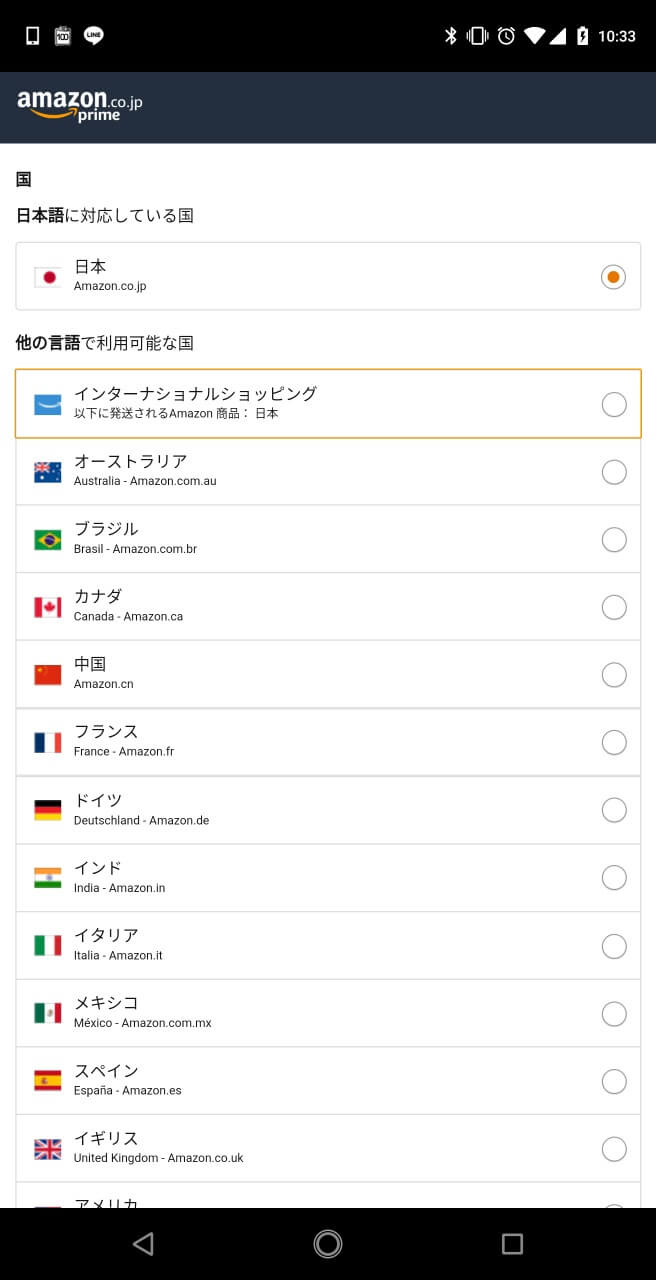The height and width of the screenshot is (1280, 656).
Task: Select the France Amazon.fr radio button
Action: pos(614,742)
